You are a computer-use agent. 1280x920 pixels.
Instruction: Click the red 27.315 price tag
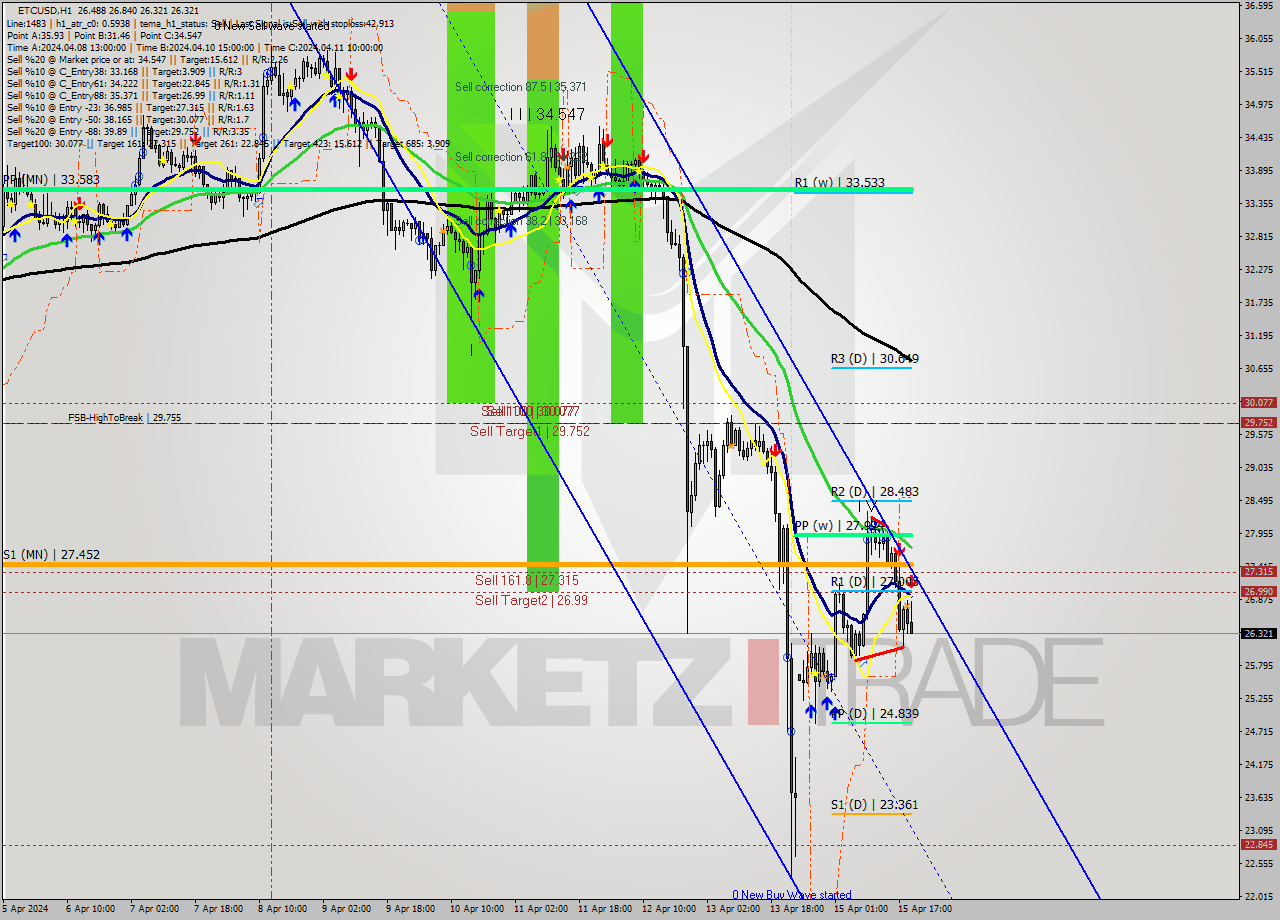(x=1258, y=571)
